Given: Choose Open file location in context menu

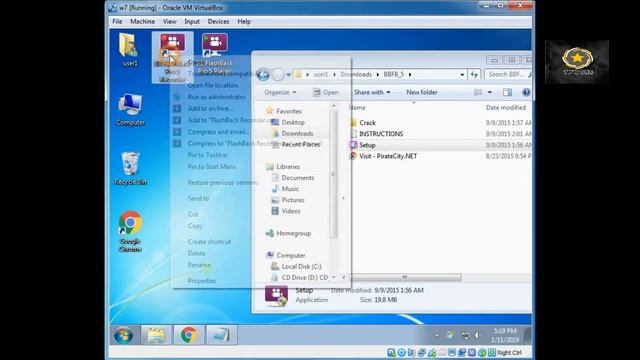Looking at the screenshot, I should click(213, 85).
